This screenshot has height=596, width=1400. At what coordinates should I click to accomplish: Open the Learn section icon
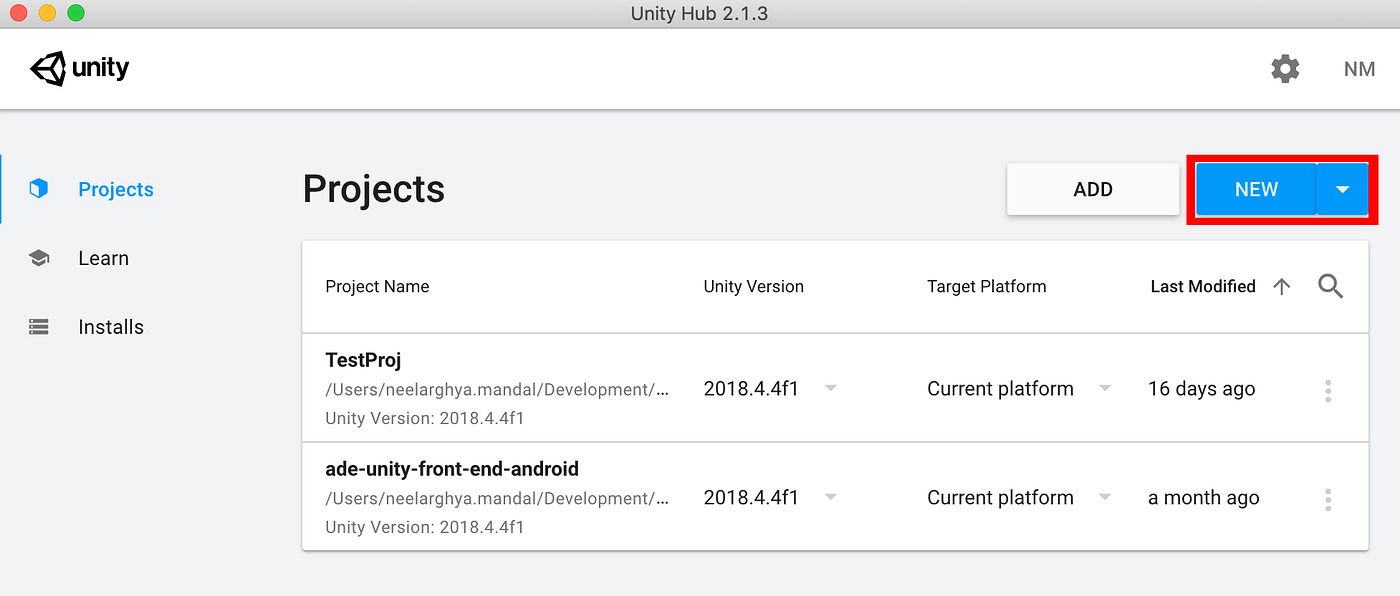[x=38, y=257]
